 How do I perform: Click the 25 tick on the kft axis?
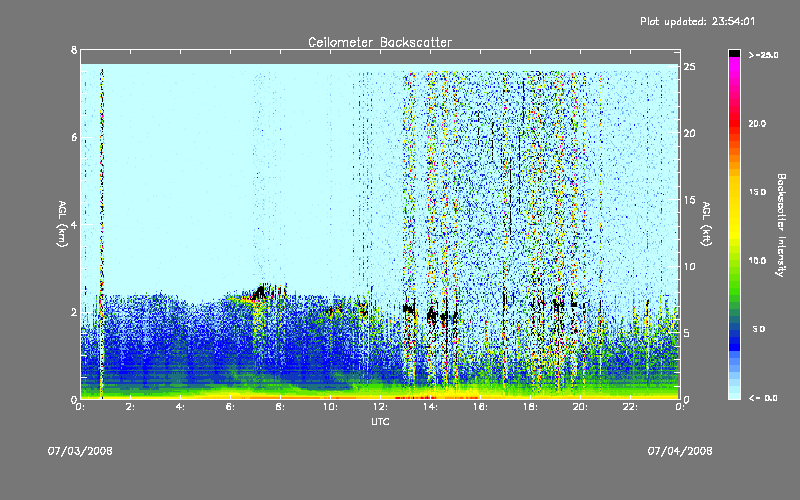coord(690,67)
